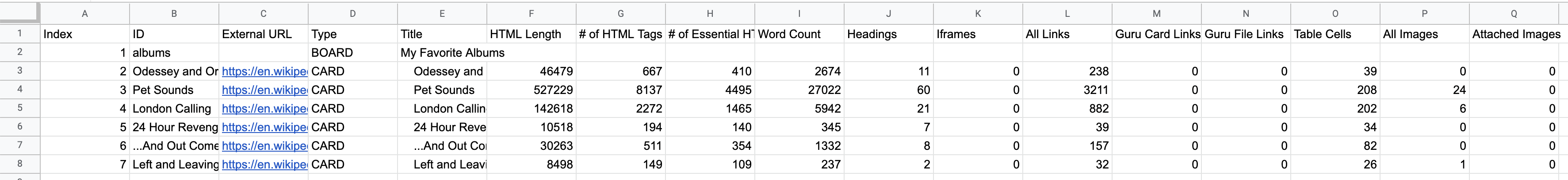Select essential tags value 109
Screen dimensions: 1568x180
click(710, 164)
